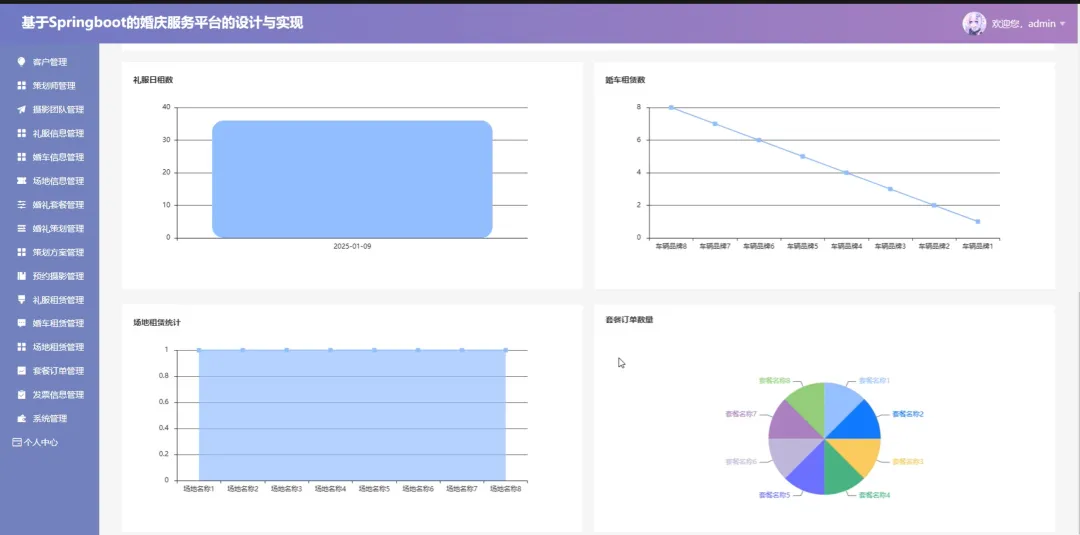
Task: Select the indigo 套餐名称5 pie slice
Action: (x=809, y=476)
